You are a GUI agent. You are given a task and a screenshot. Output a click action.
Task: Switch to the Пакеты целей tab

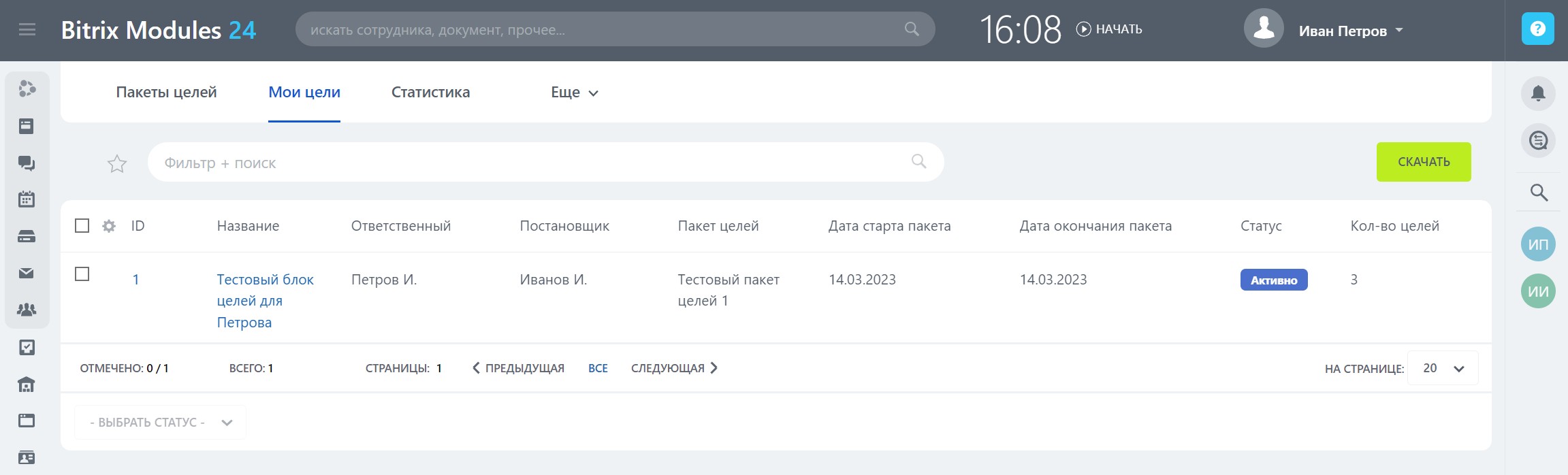pos(166,93)
